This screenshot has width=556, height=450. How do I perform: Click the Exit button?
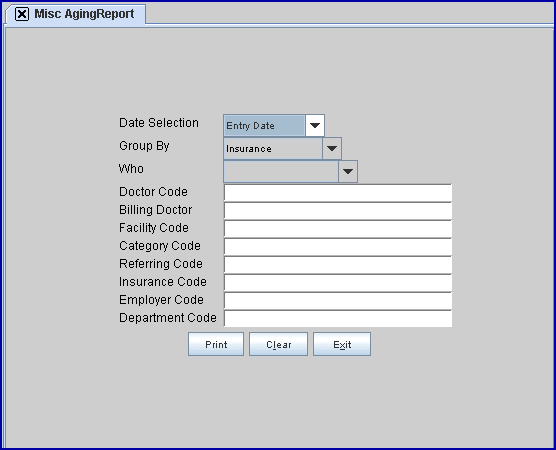click(342, 344)
